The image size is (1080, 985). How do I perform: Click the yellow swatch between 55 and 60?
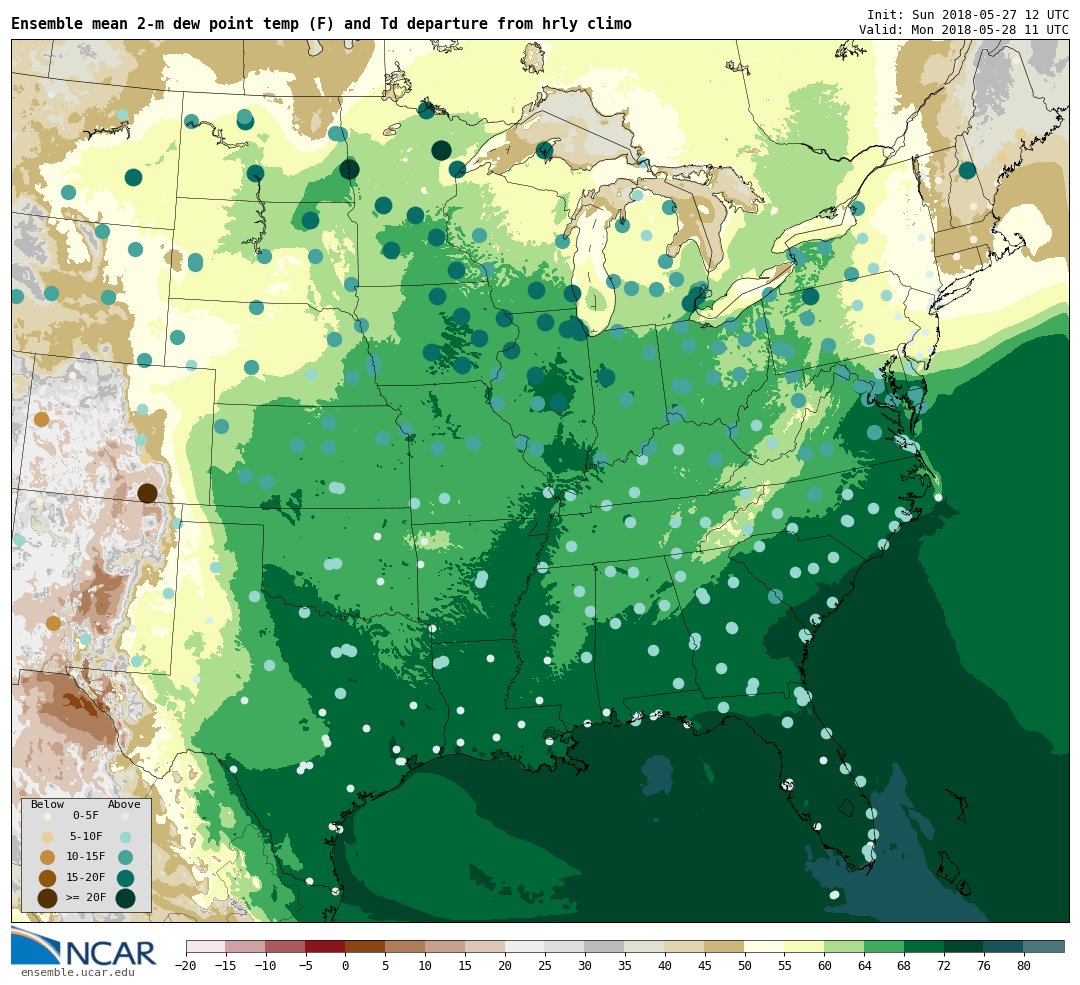click(804, 946)
